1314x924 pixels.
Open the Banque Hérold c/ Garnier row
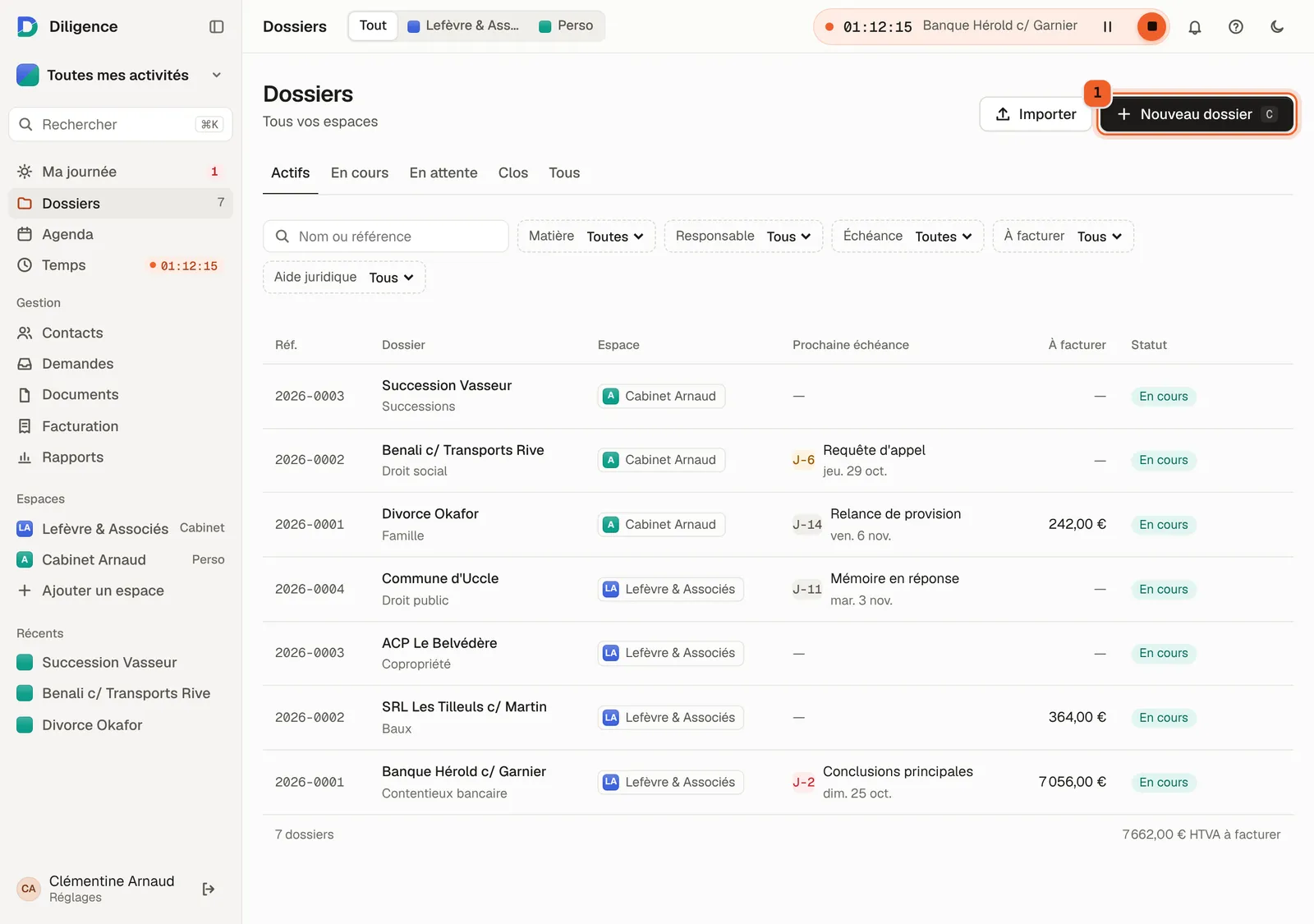[778, 782]
